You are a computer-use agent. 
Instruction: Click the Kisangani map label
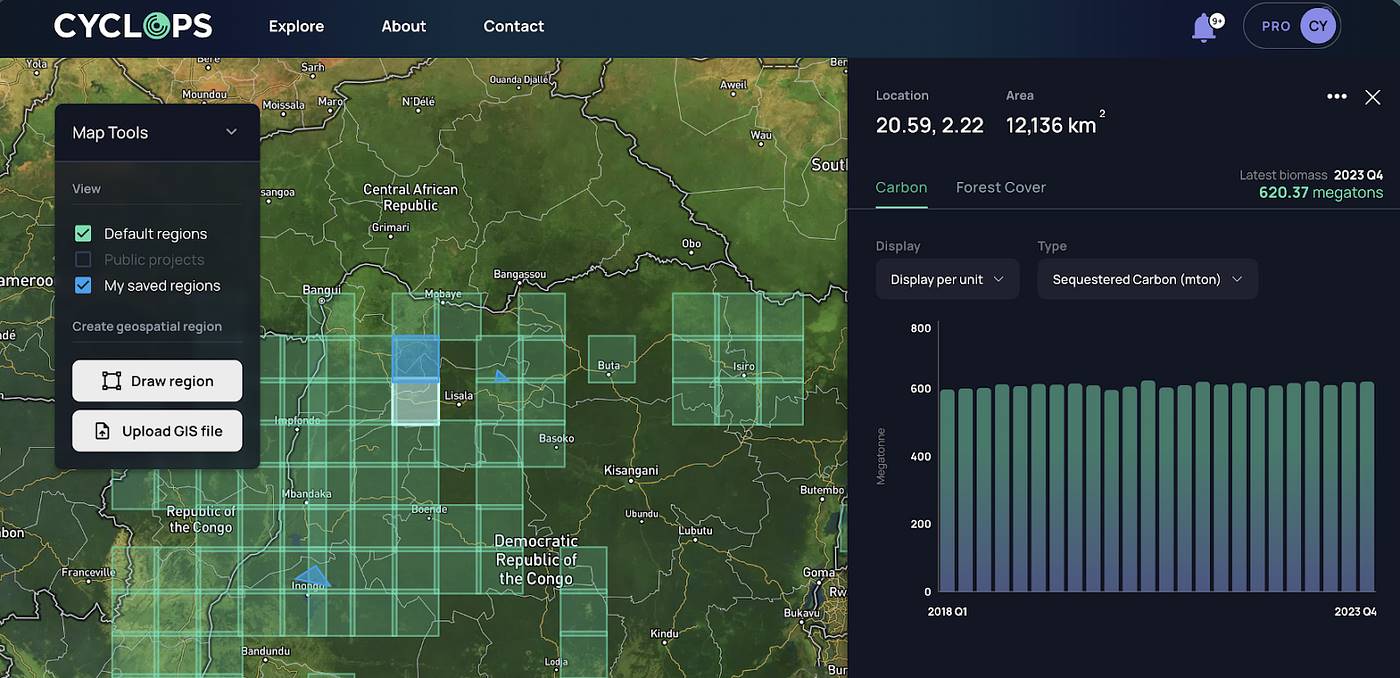pos(631,470)
